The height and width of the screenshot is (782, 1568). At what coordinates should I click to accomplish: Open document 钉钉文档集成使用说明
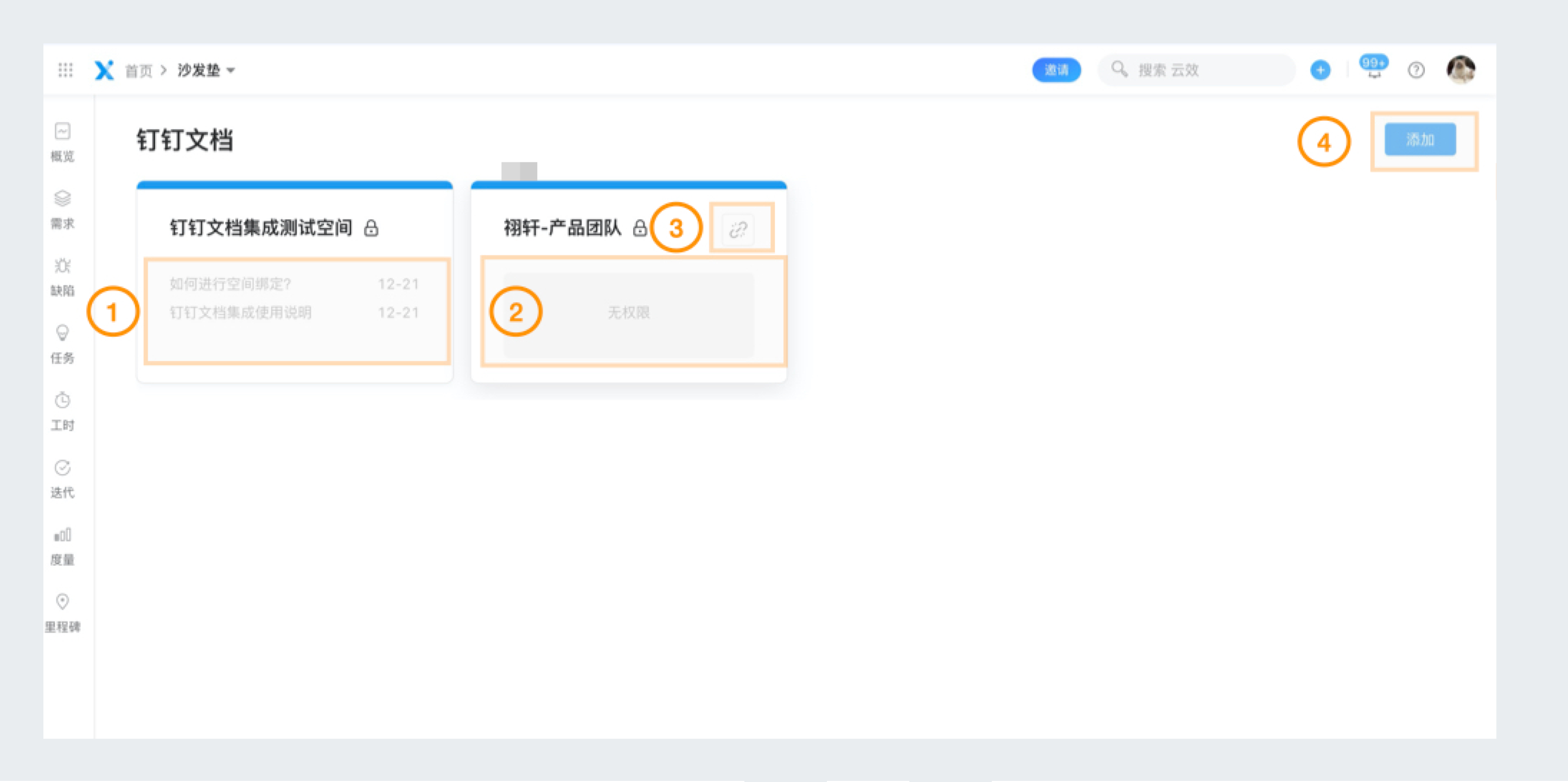point(240,313)
